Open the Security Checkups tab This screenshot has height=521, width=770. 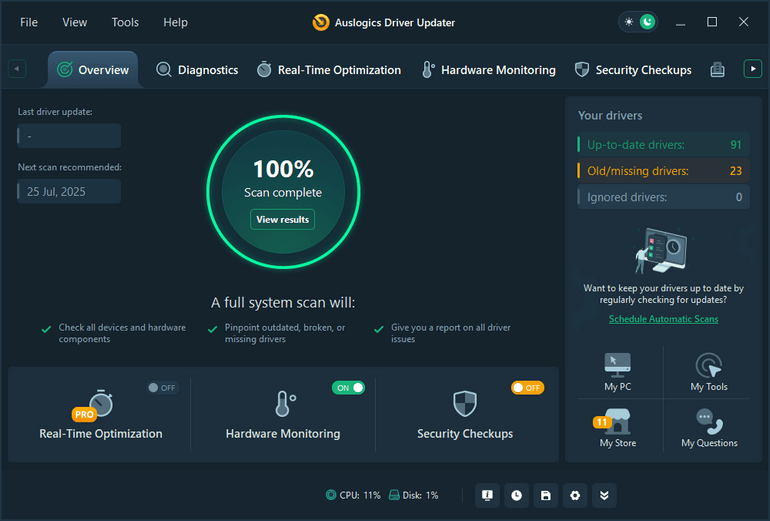[x=633, y=70]
